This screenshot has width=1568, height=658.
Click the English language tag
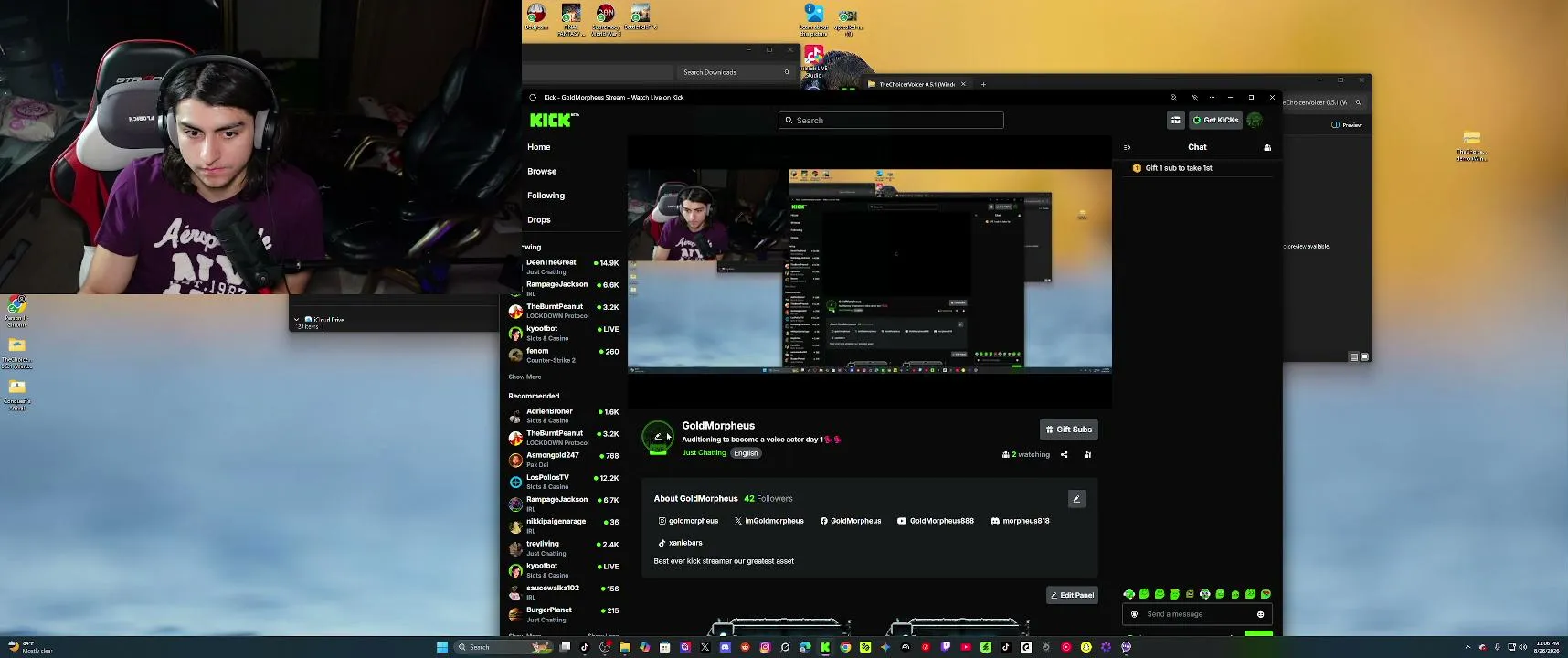(746, 453)
